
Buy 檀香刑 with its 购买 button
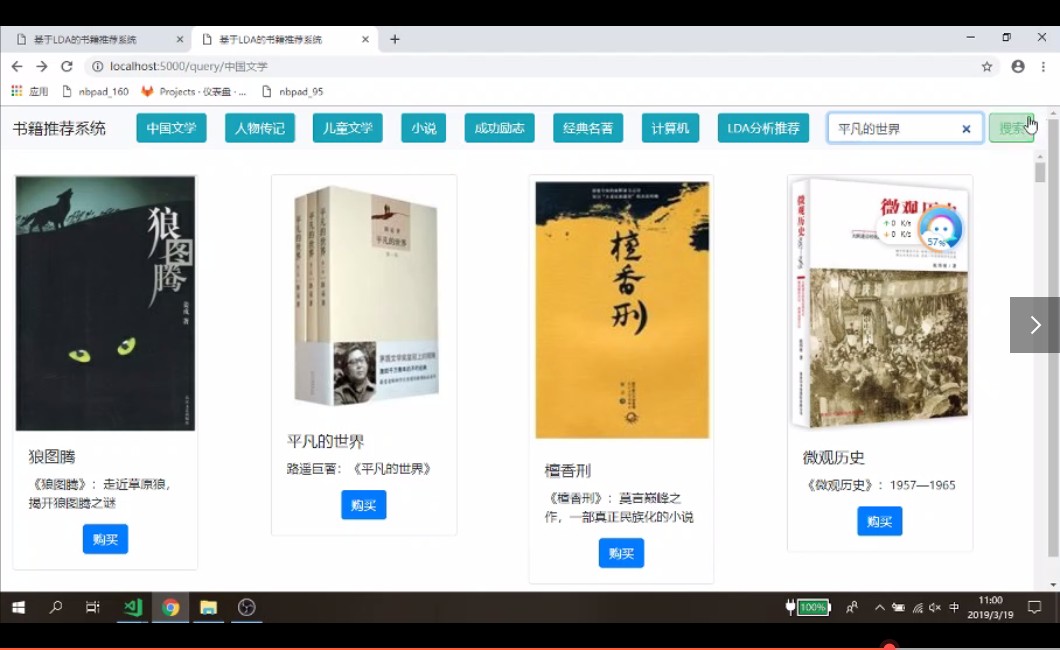point(621,553)
